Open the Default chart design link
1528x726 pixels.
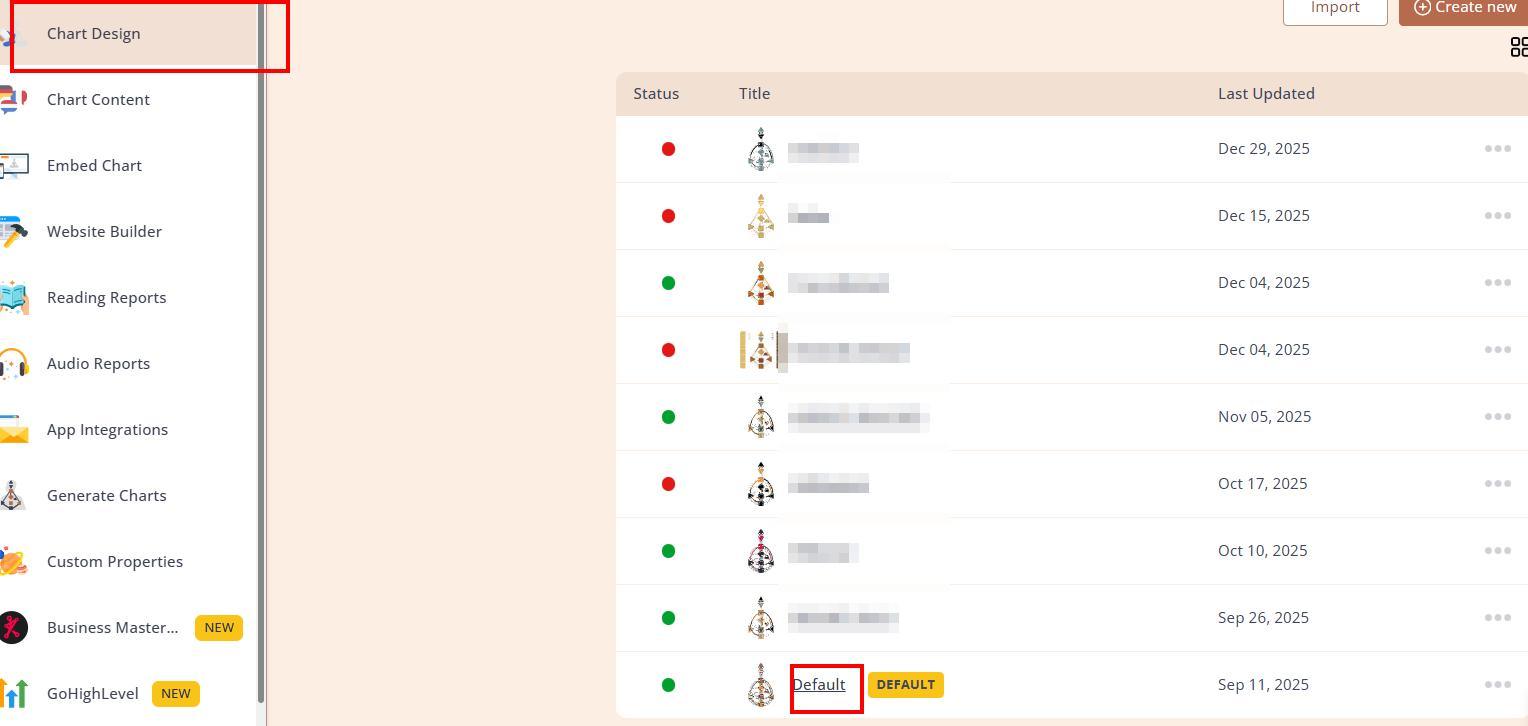pos(819,685)
